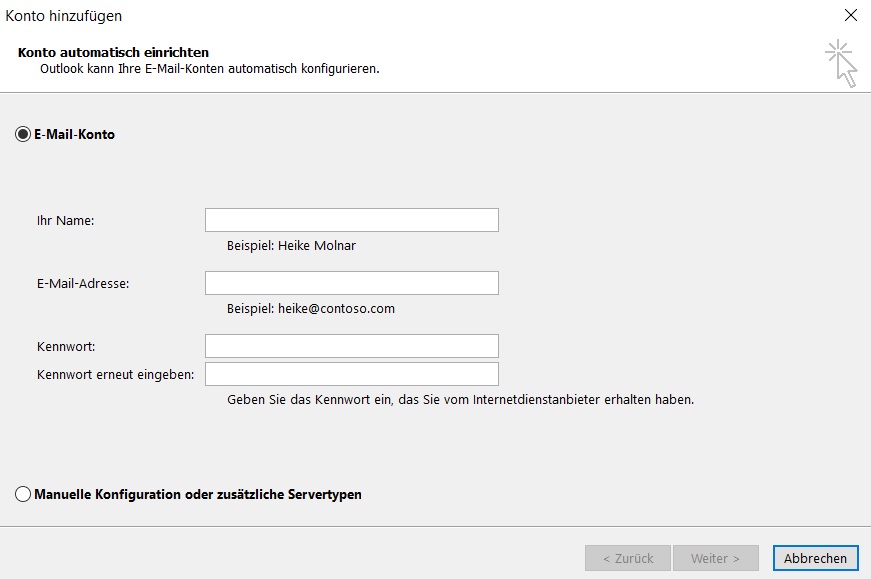
Task: Click the Abbrechen button
Action: pyautogui.click(x=815, y=558)
